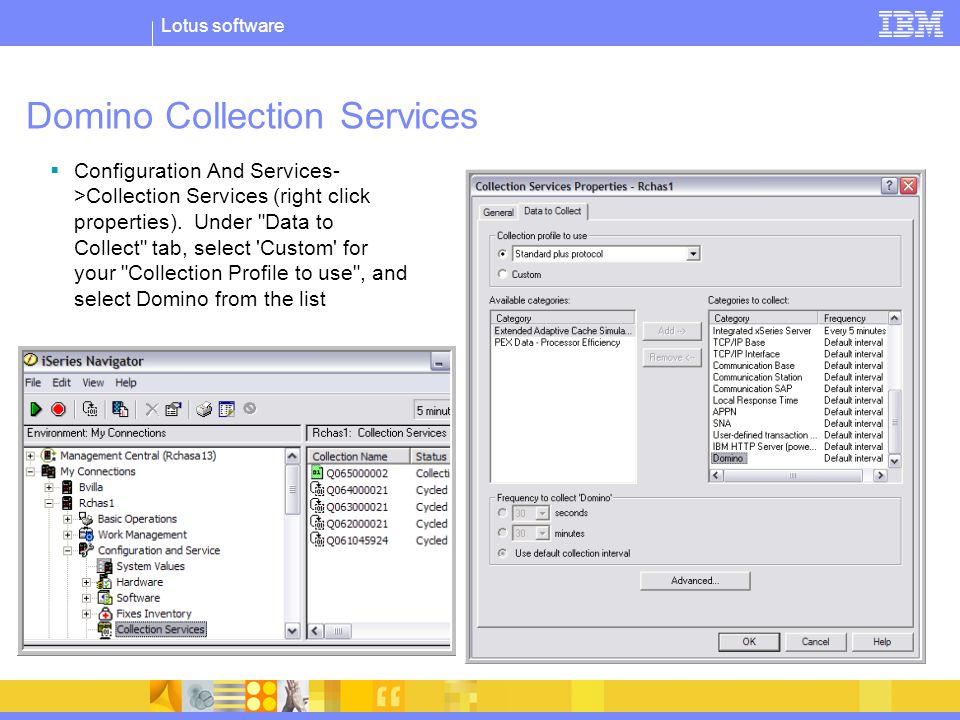Screen dimensions: 960x720
Task: Collapse the Rchas1 node
Action: click(49, 503)
